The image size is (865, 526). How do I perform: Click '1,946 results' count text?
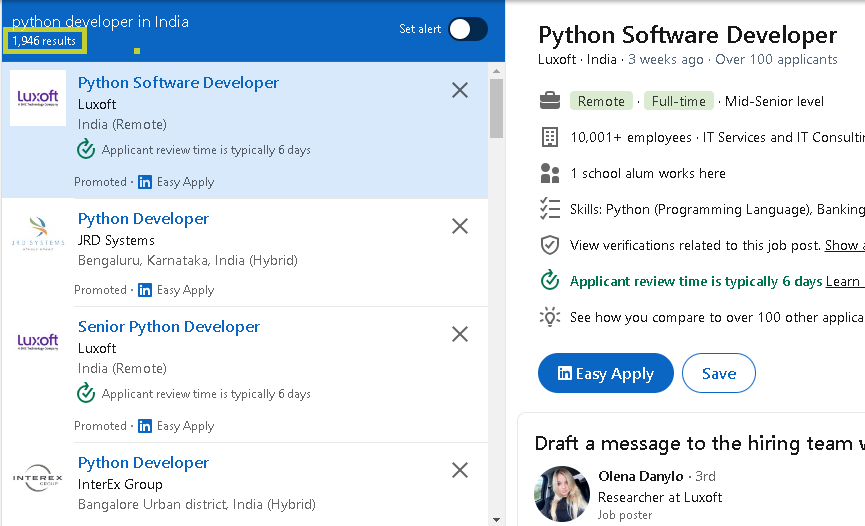tap(44, 41)
